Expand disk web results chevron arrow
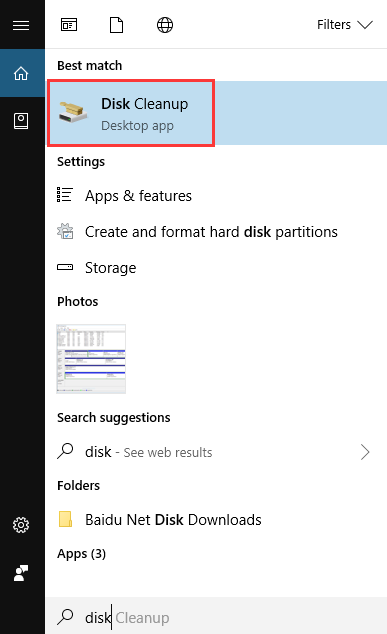387x634 pixels. coord(365,452)
